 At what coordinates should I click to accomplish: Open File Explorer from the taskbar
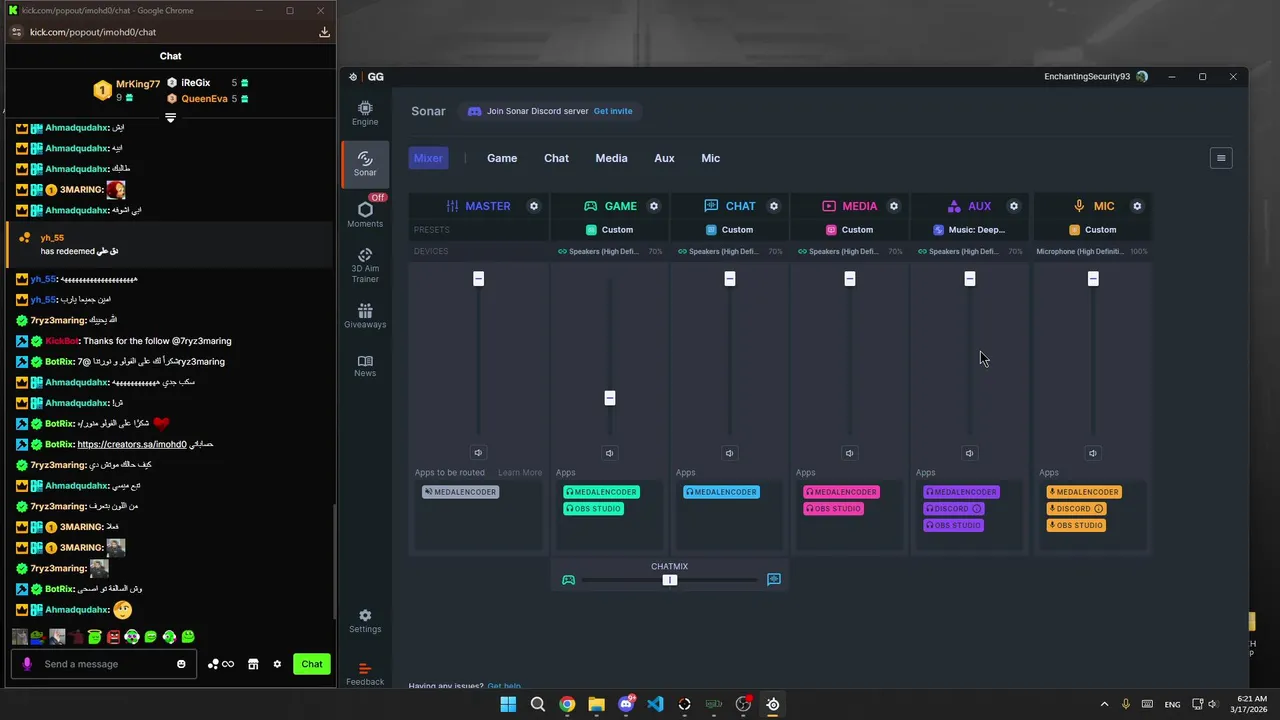click(x=596, y=704)
